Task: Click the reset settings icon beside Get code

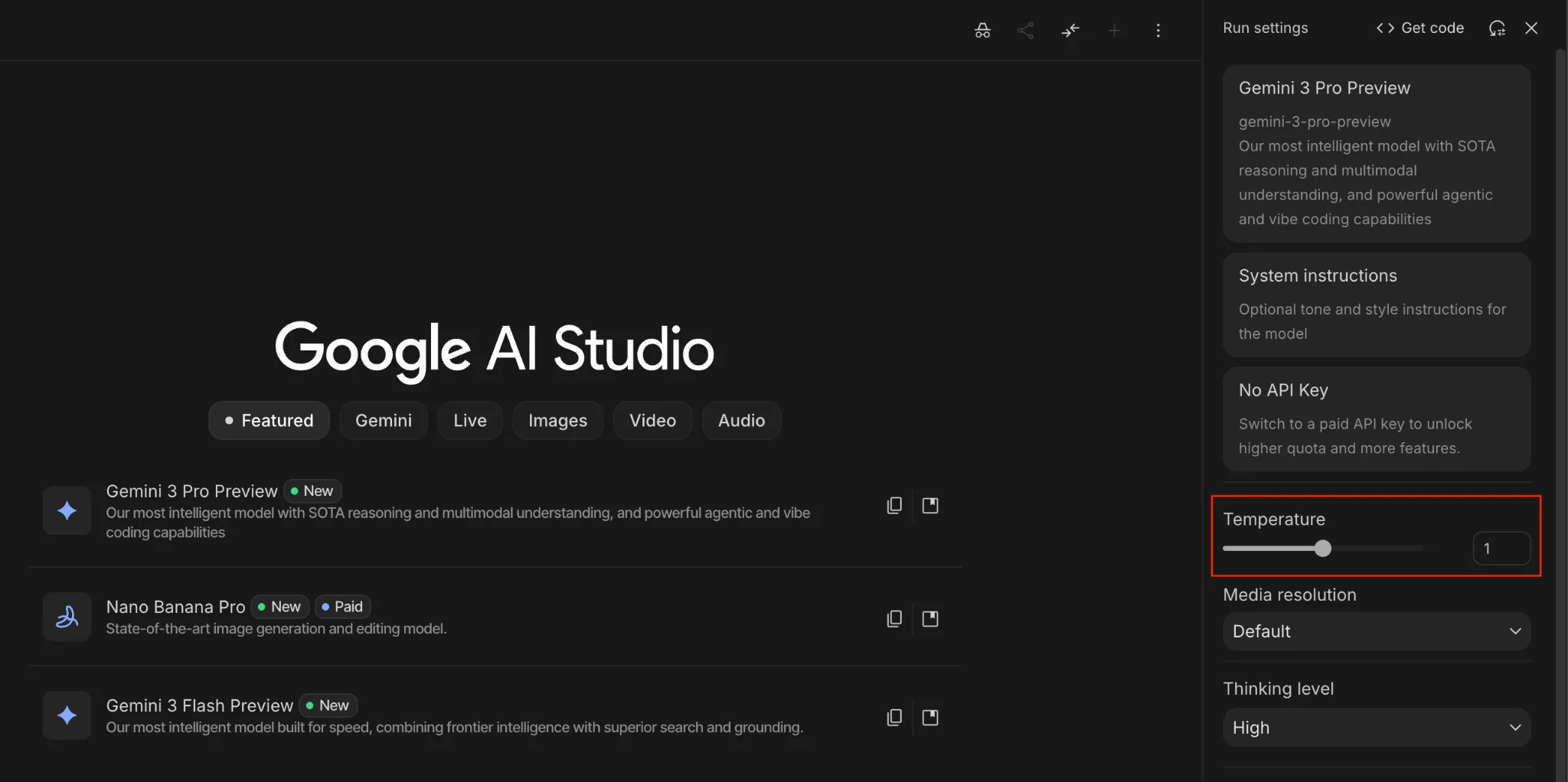Action: (x=1497, y=28)
